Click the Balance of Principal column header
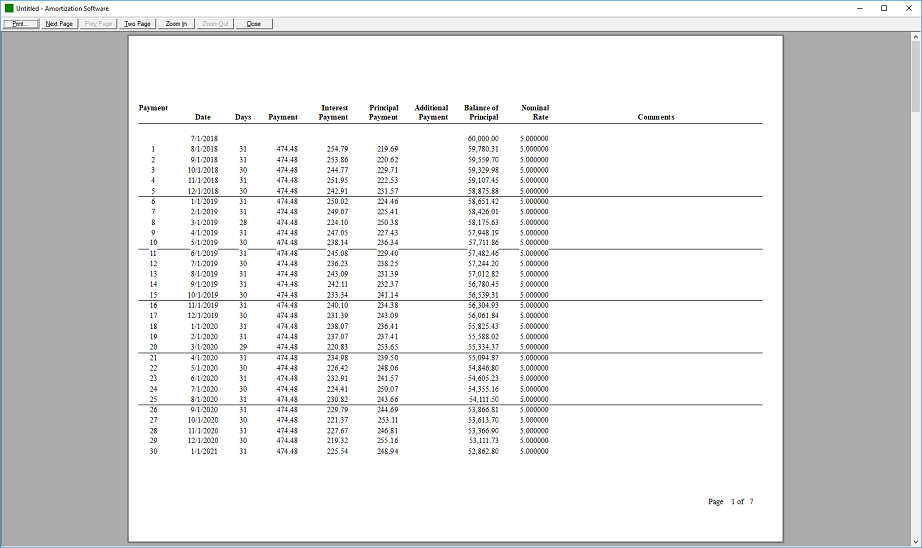This screenshot has width=922, height=548. tap(482, 112)
